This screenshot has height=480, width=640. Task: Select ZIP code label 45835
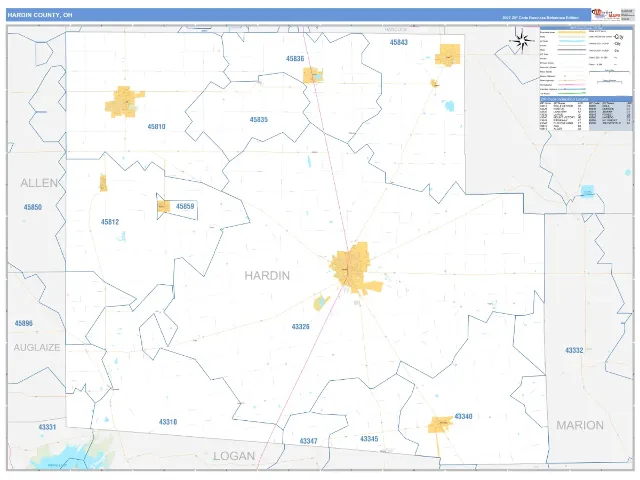coord(259,120)
